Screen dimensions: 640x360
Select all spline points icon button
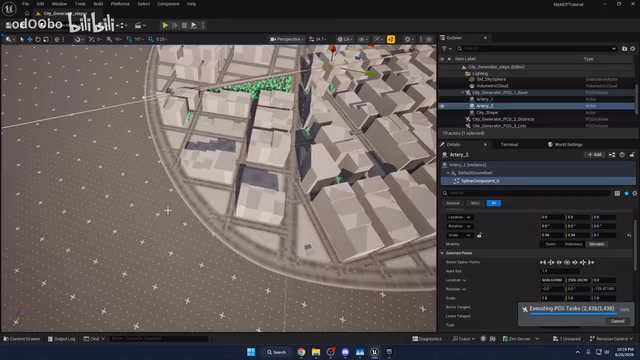point(567,262)
